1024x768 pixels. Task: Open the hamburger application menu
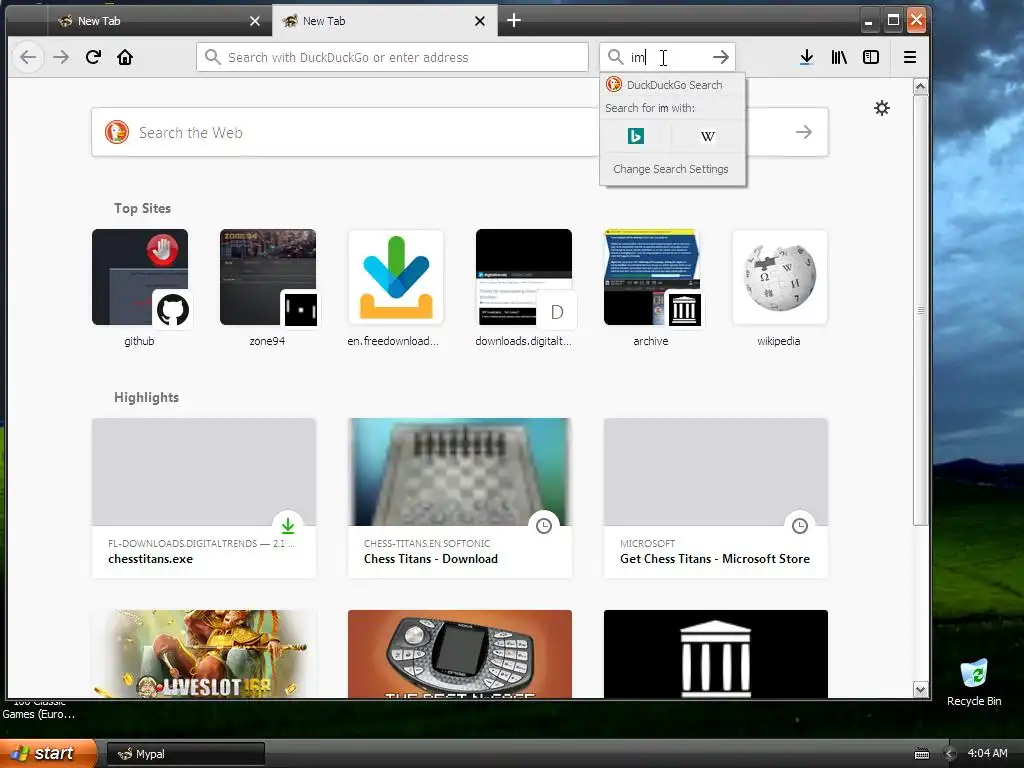click(x=910, y=57)
